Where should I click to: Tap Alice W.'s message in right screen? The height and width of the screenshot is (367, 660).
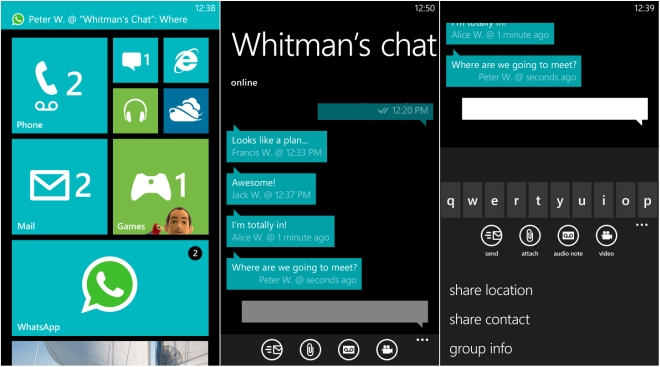[x=500, y=33]
